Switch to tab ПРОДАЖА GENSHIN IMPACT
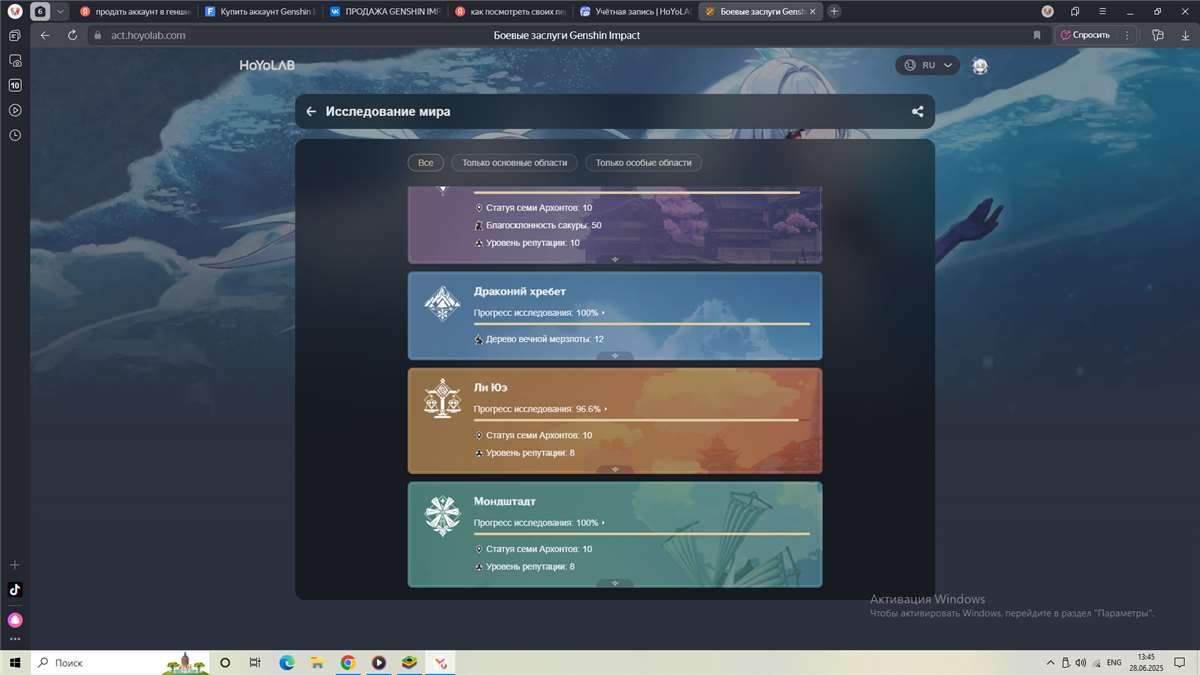Viewport: 1200px width, 675px height. 384,11
